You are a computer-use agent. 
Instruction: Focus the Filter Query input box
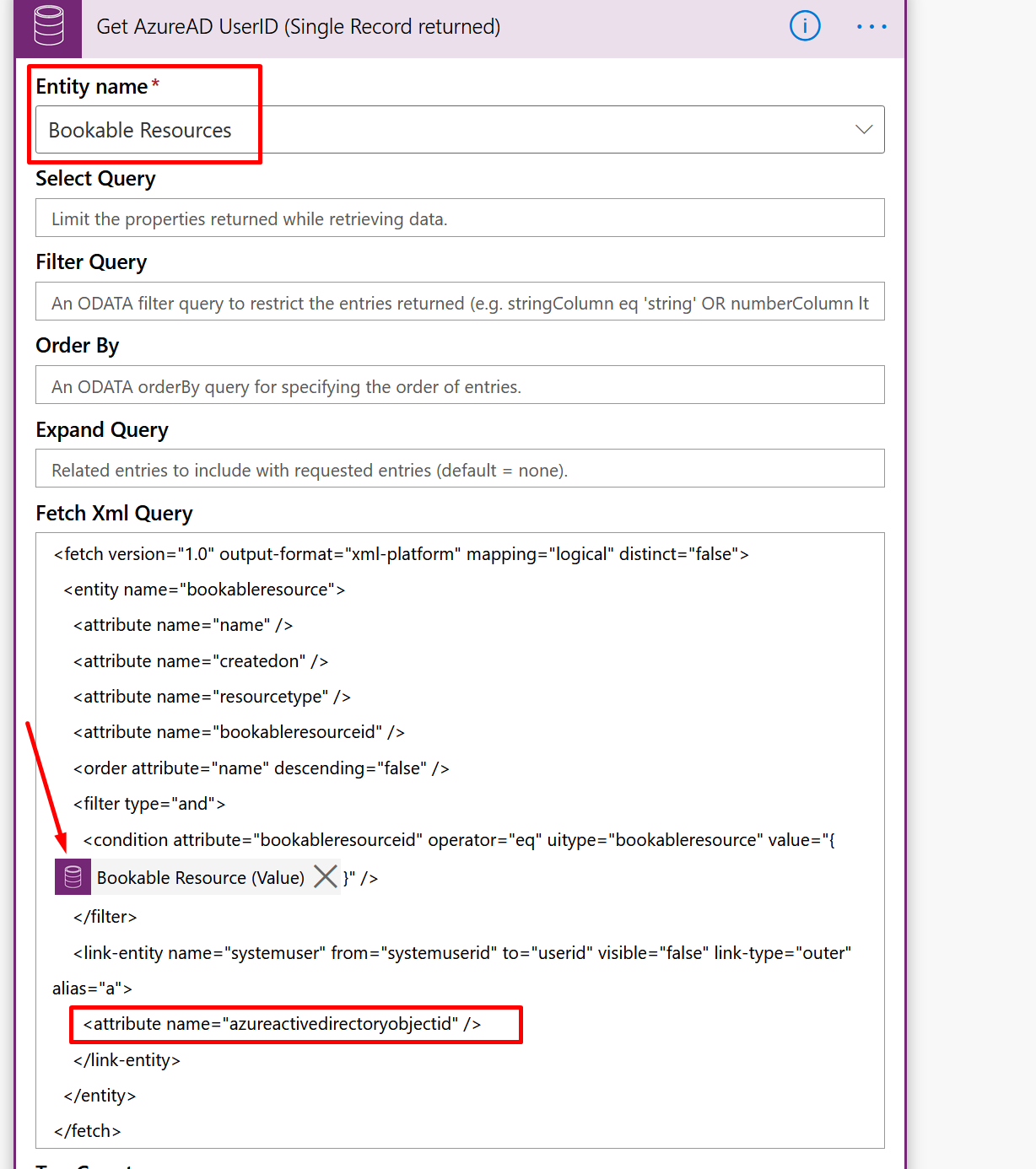point(459,302)
